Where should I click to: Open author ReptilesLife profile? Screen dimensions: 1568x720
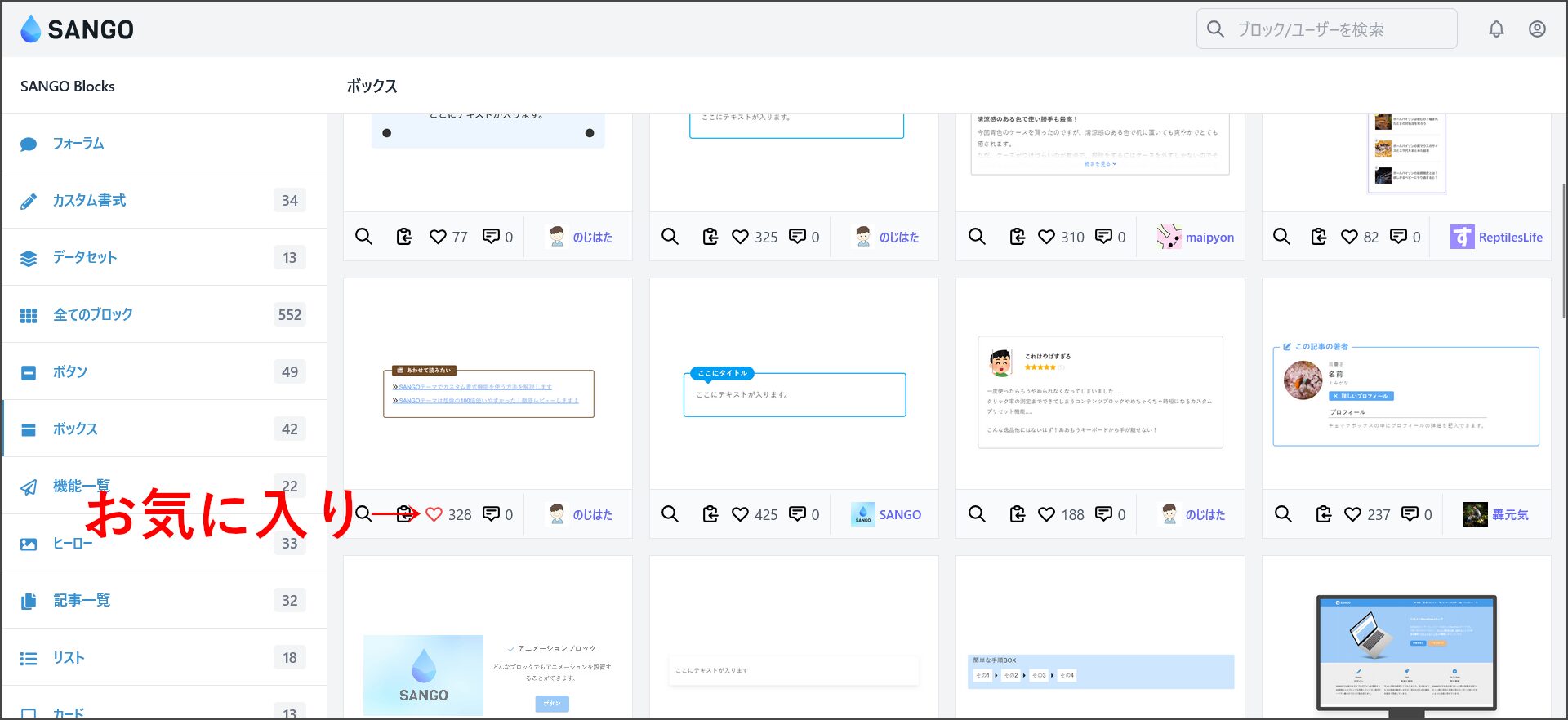click(1496, 237)
